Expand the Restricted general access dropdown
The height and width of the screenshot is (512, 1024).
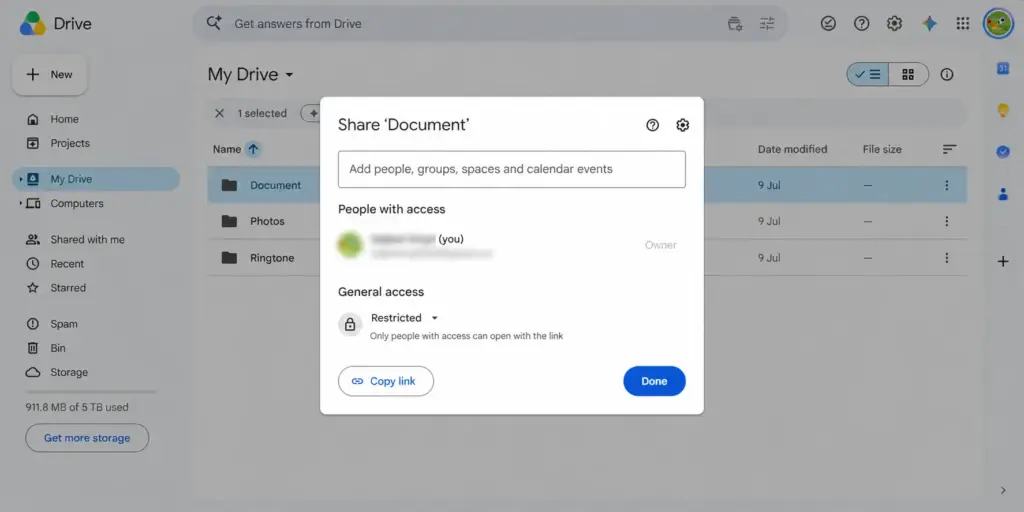click(x=405, y=318)
